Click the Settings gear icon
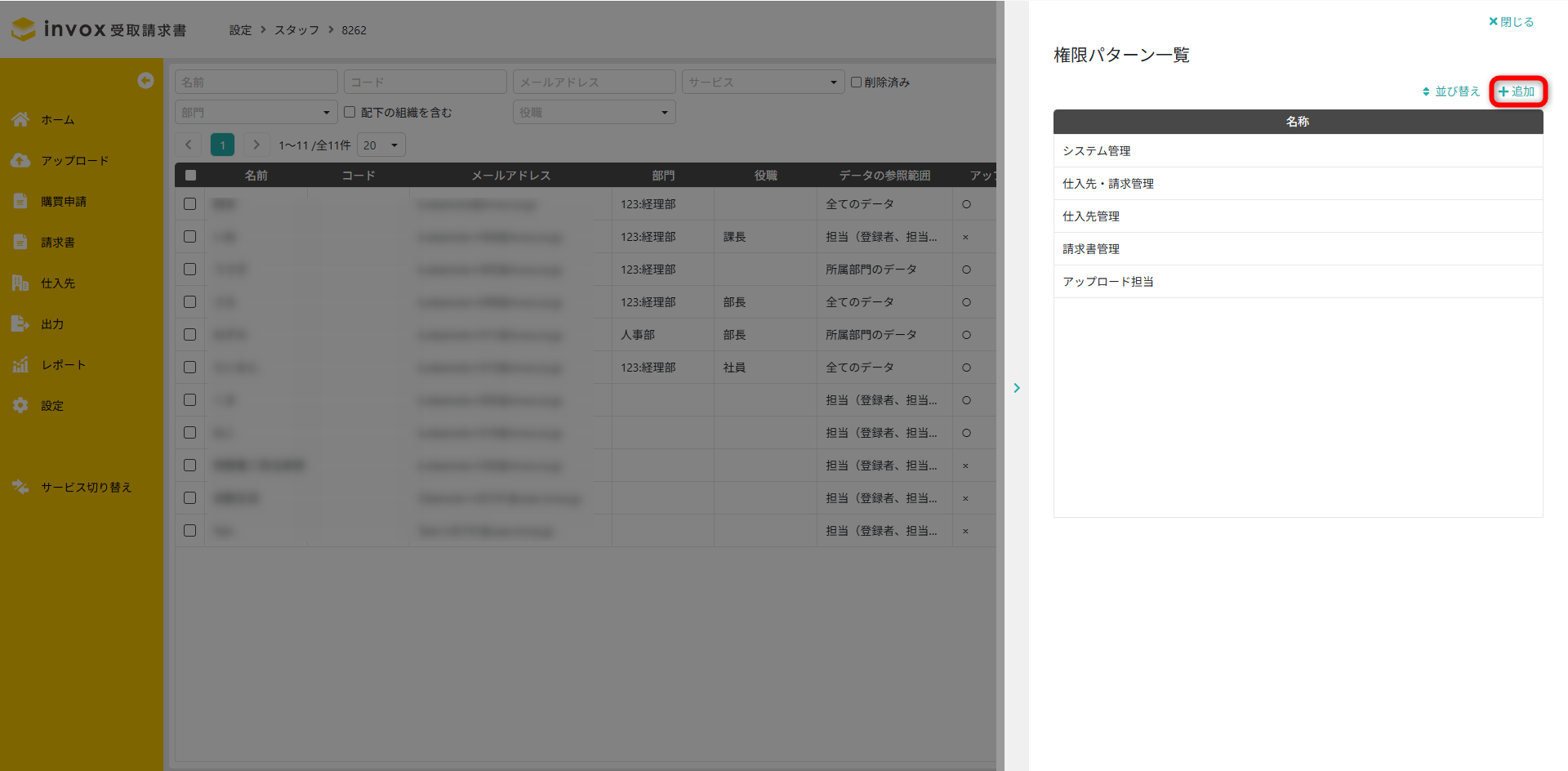Screen dimensions: 1568x771 pyautogui.click(x=20, y=405)
